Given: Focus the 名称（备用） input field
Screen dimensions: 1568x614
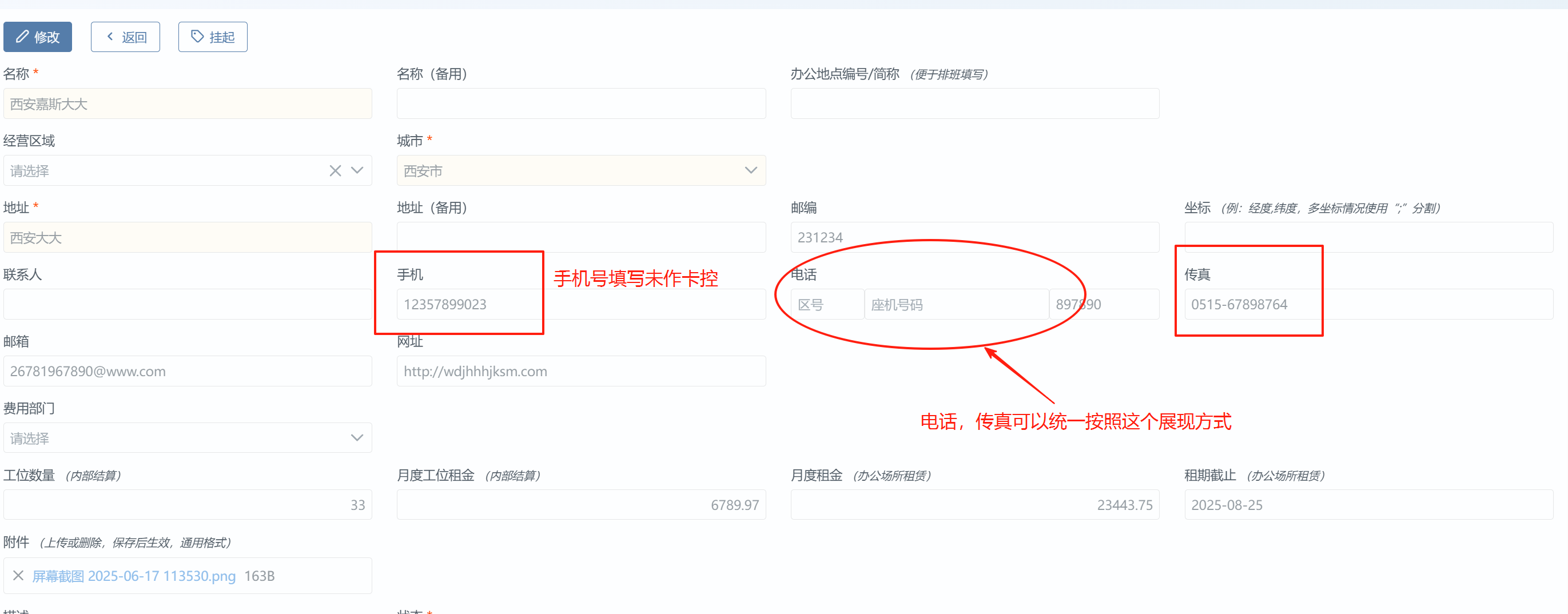Looking at the screenshot, I should tap(580, 104).
